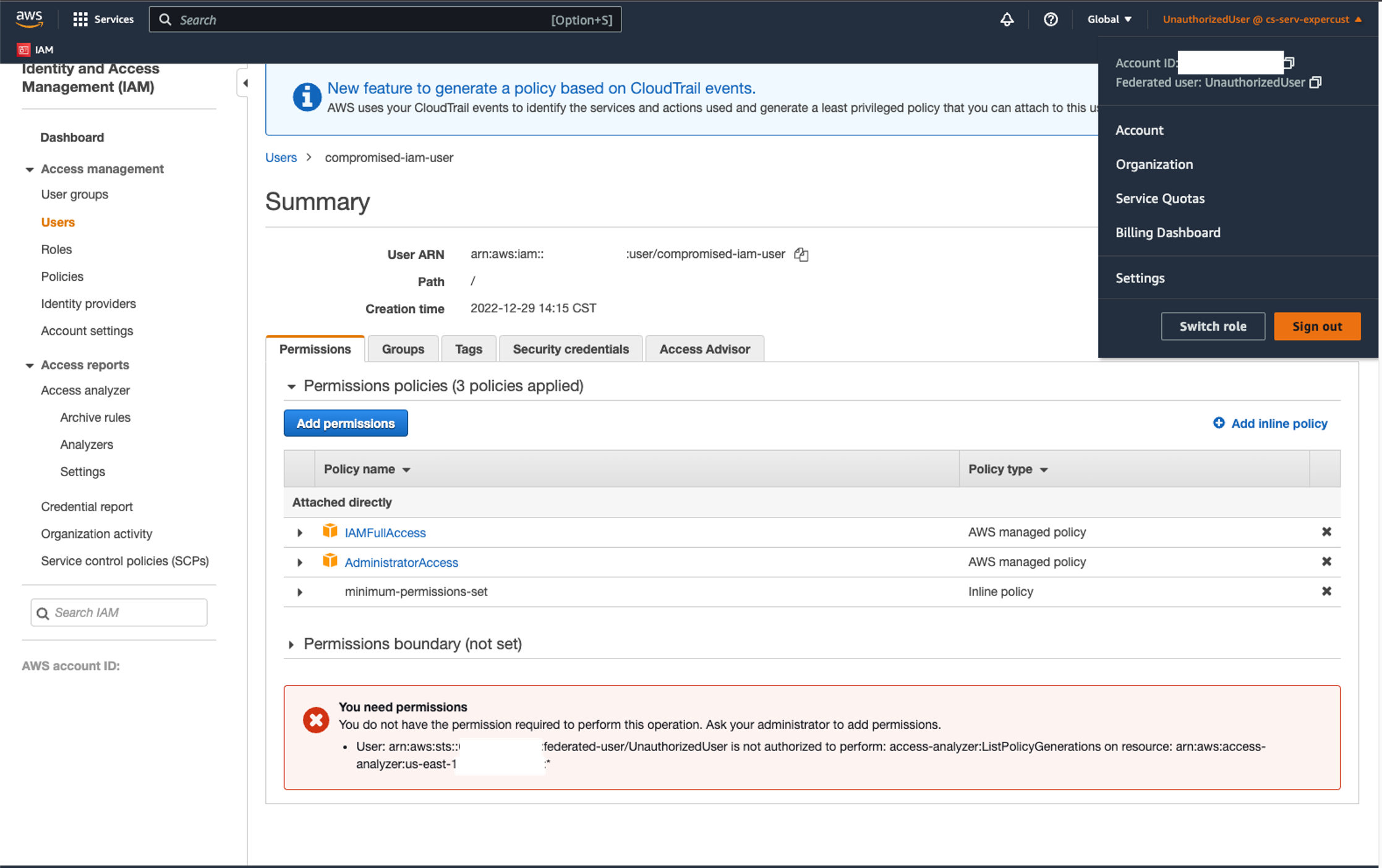Switch to the Tags tab
Image resolution: width=1382 pixels, height=868 pixels.
click(x=469, y=349)
